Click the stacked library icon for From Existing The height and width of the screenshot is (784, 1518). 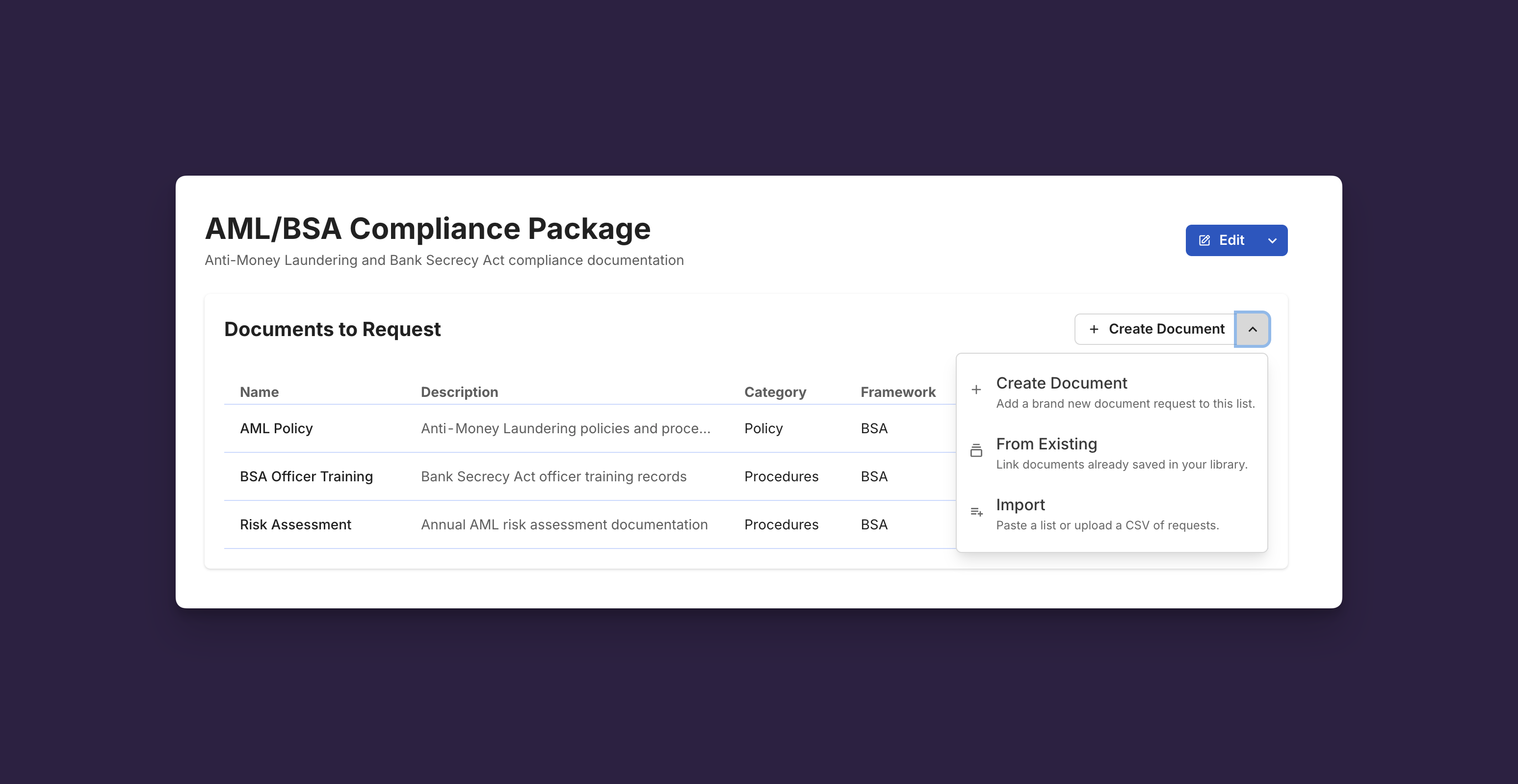(x=976, y=451)
